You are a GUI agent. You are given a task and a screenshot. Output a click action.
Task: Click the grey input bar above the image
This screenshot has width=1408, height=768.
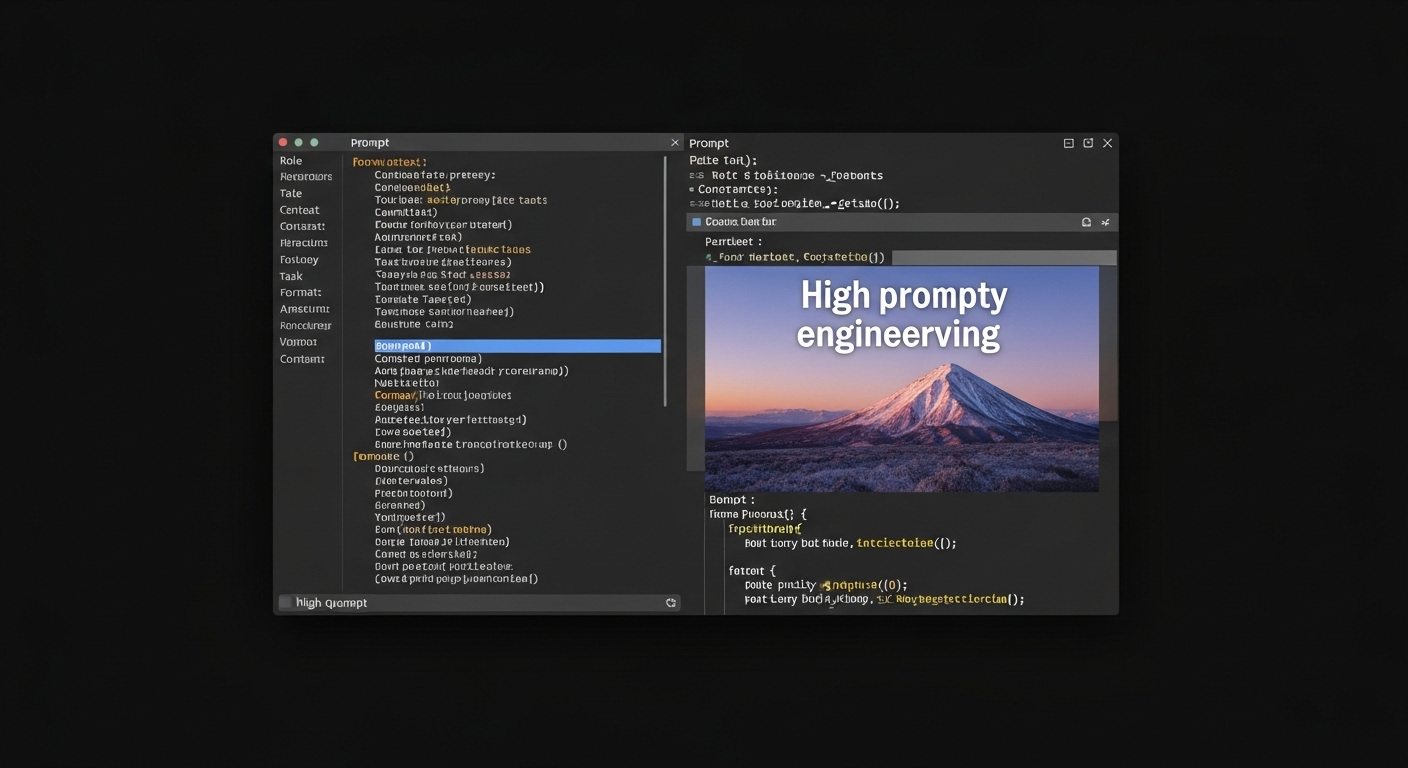point(1003,257)
